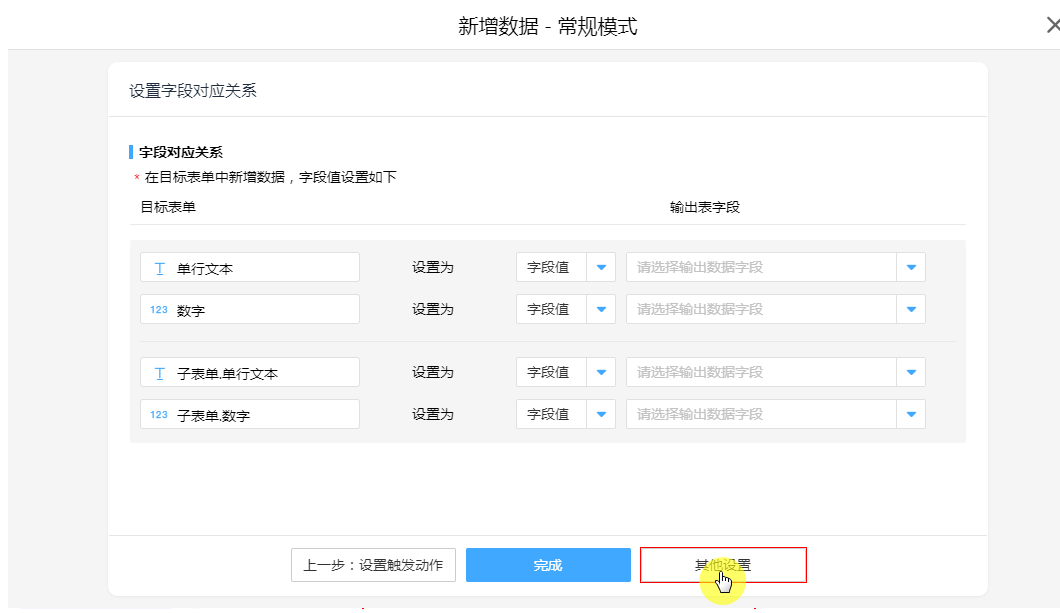Expand output field arrow in 单行文本 row
The width and height of the screenshot is (1060, 613).
(x=911, y=267)
